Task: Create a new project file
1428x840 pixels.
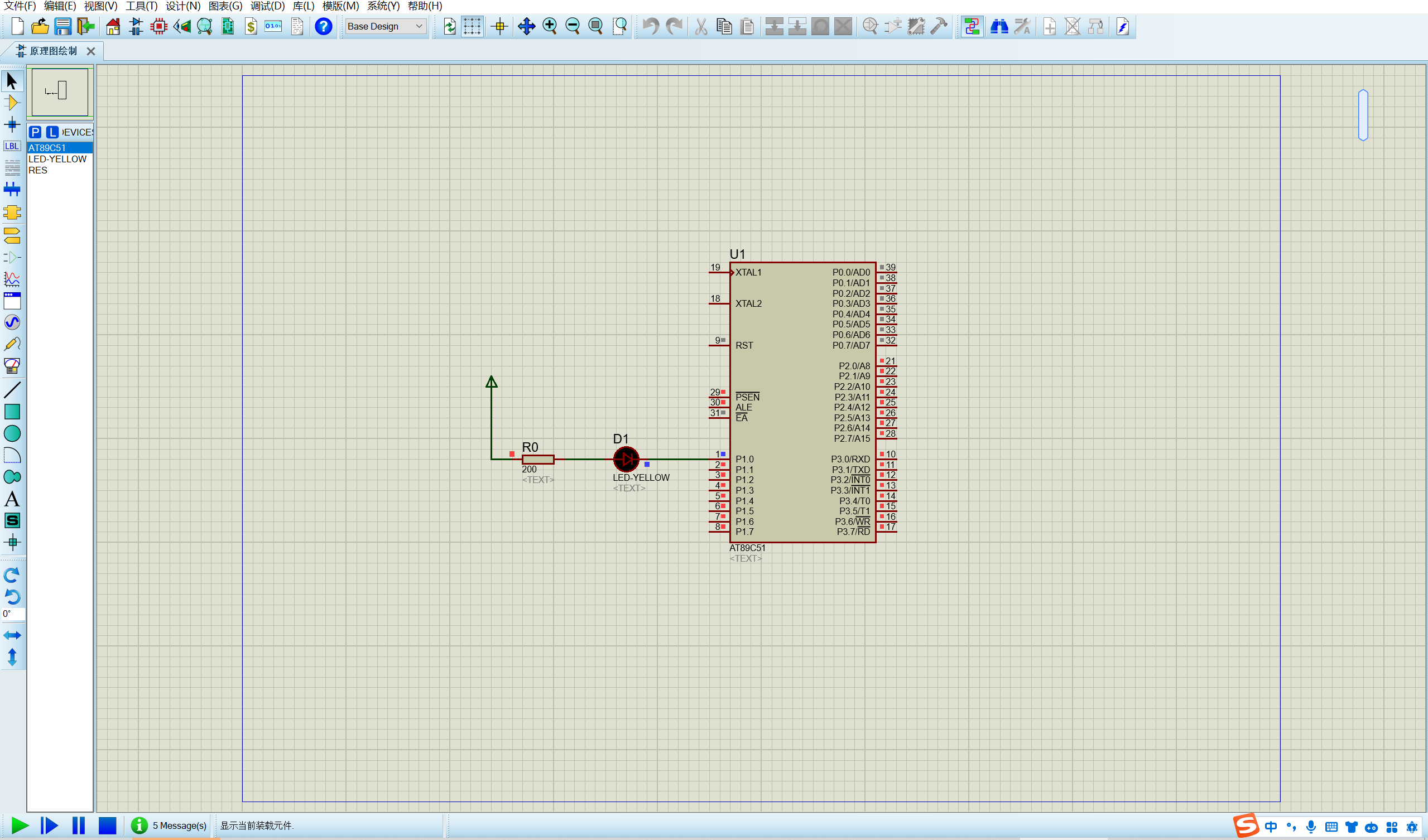Action: click(17, 26)
